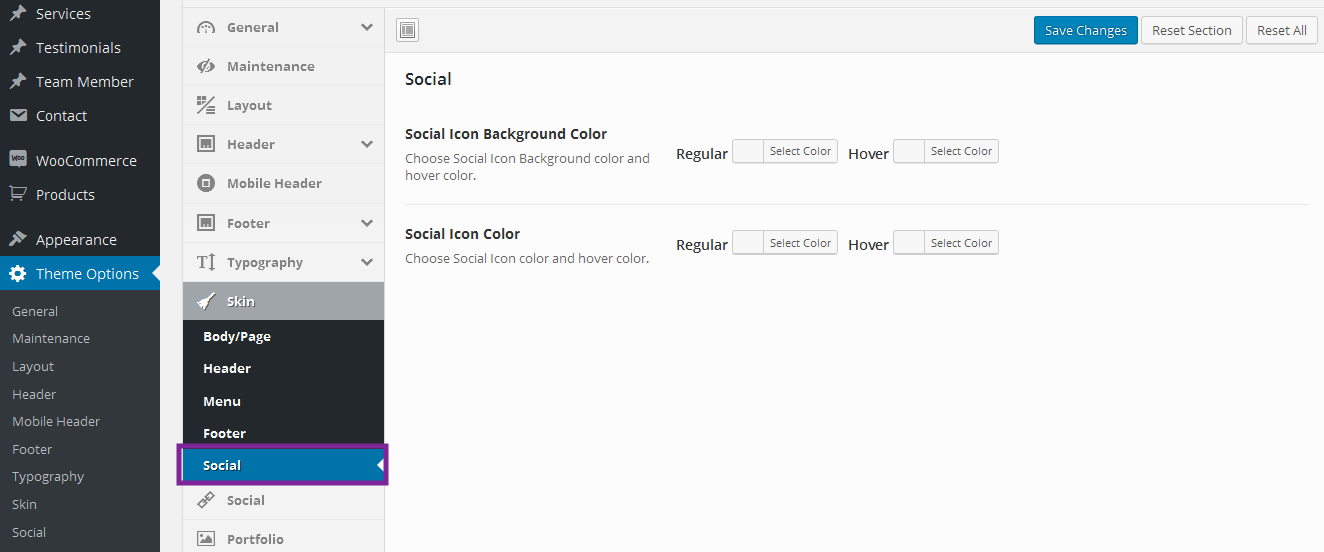The height and width of the screenshot is (552, 1324).
Task: Click the expand-all sections icon beside Save Changes
Action: pos(407,30)
